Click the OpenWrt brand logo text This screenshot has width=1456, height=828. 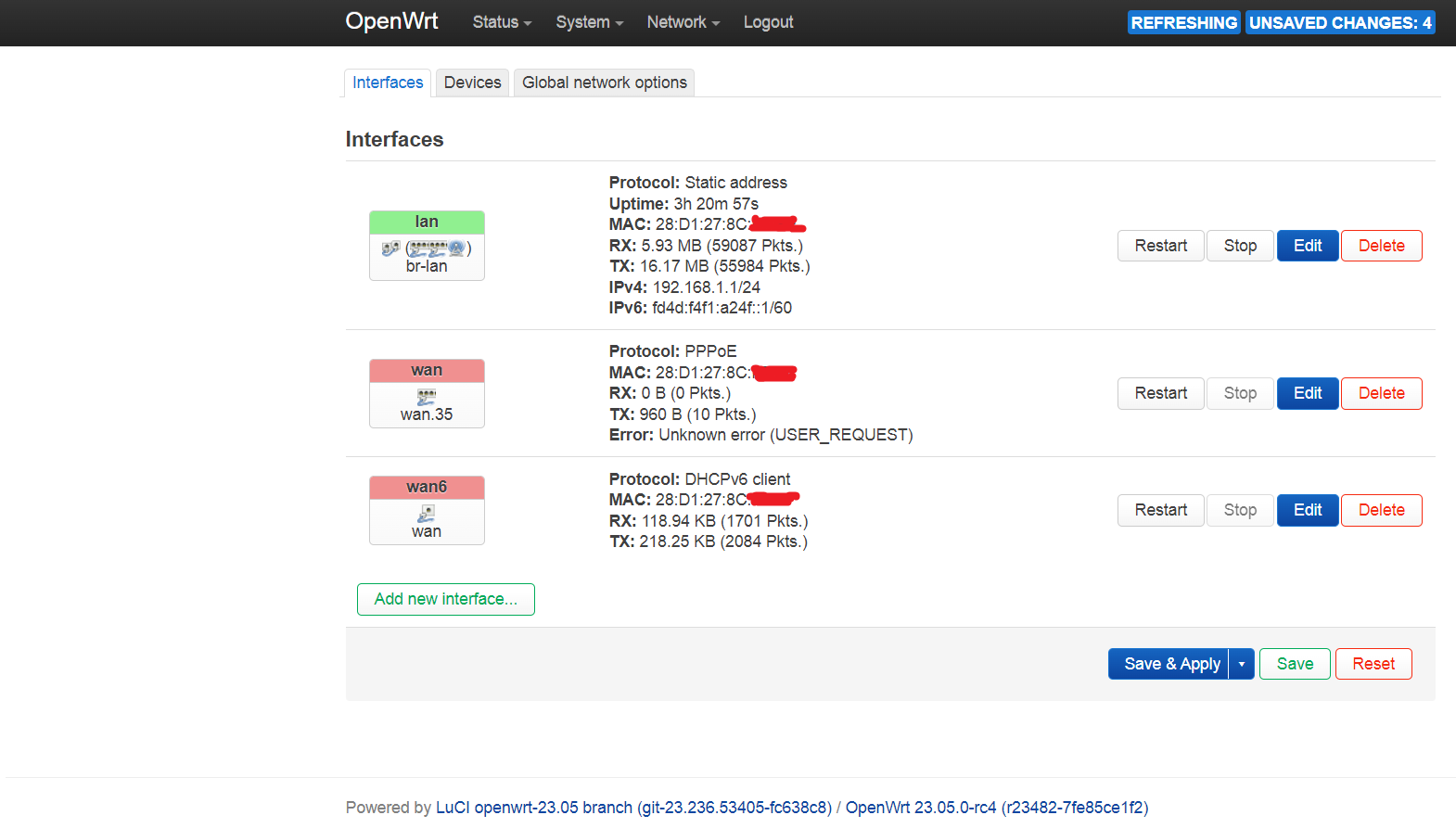pyautogui.click(x=391, y=21)
